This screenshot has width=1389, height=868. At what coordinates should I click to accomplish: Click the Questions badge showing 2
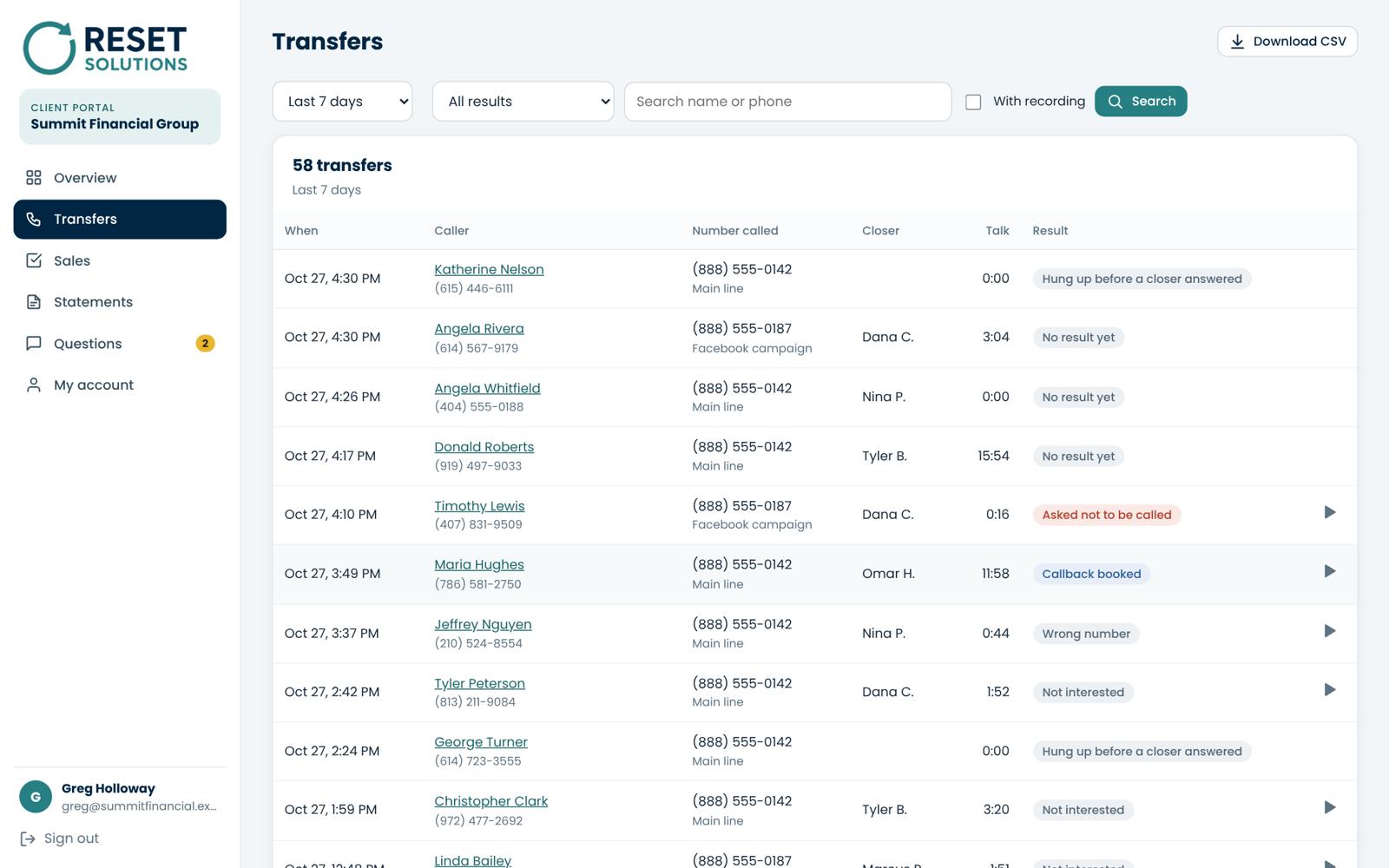click(205, 344)
